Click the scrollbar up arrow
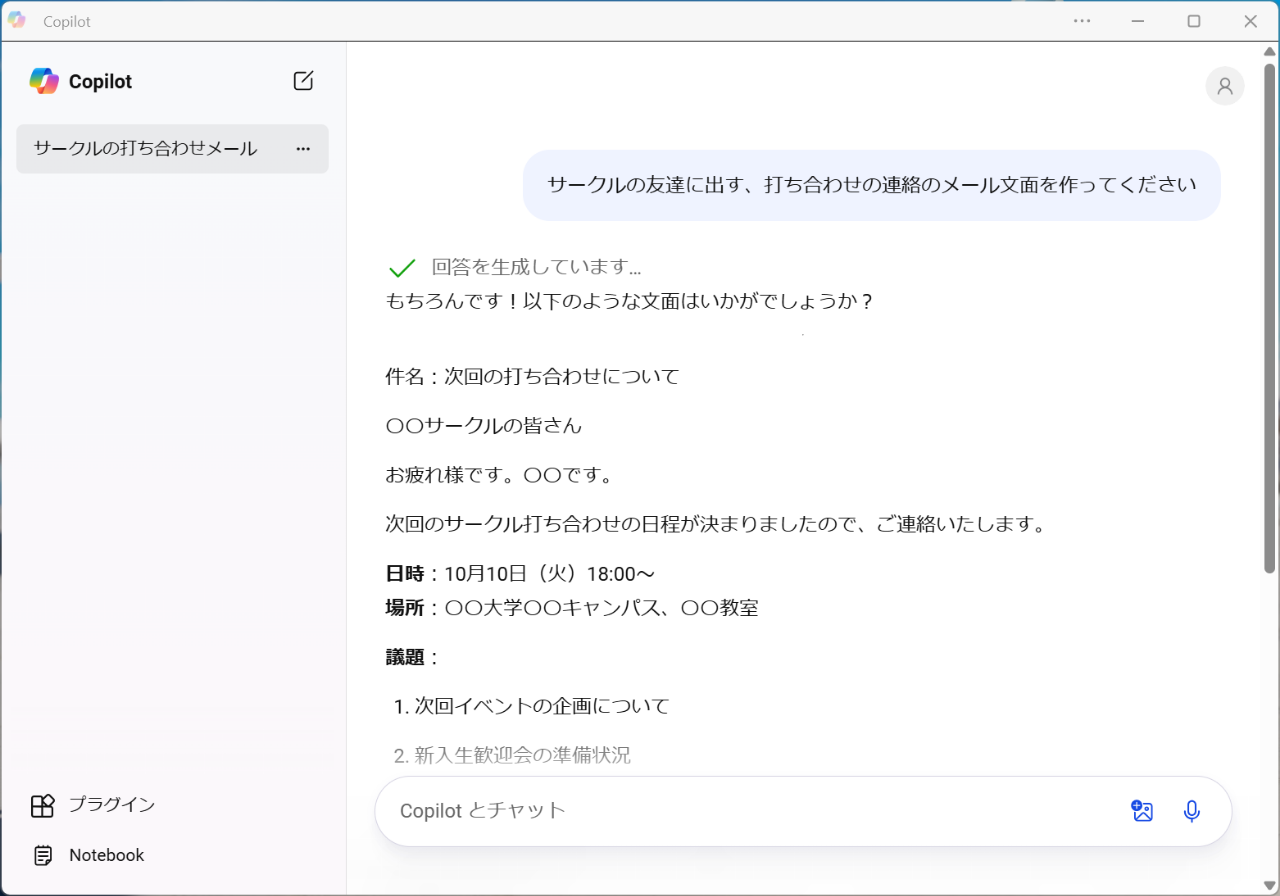1280x896 pixels. click(x=1270, y=53)
